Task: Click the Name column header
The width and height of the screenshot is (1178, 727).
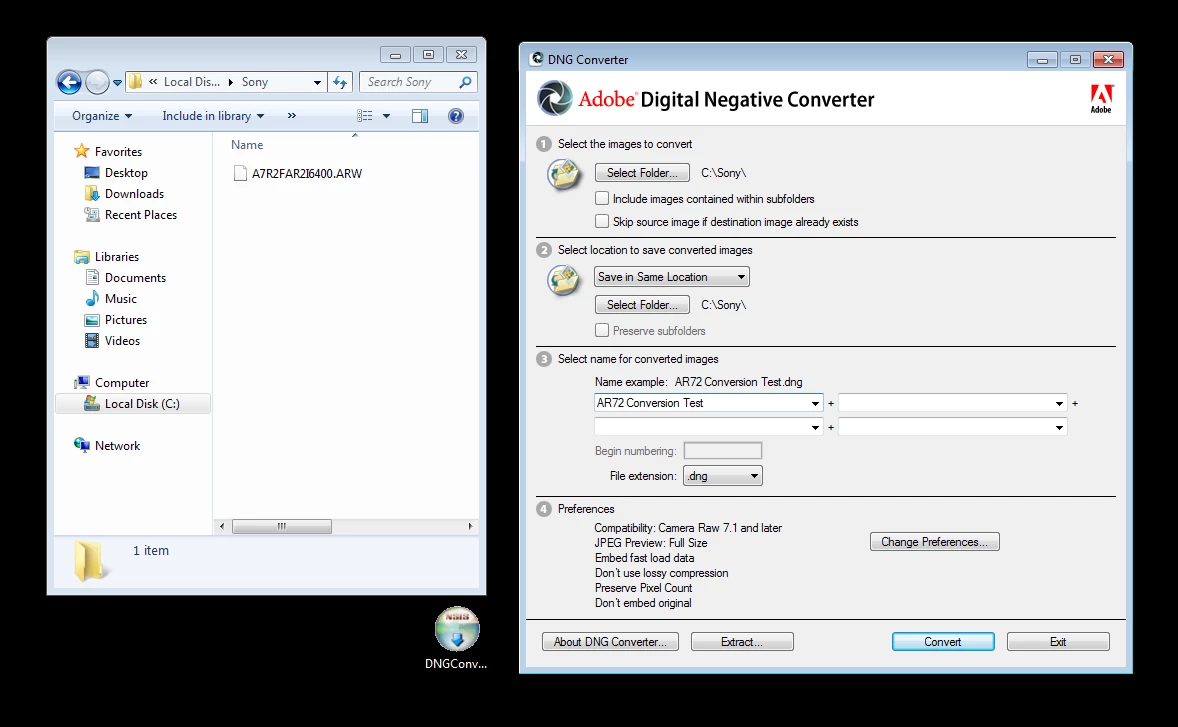Action: pos(247,145)
